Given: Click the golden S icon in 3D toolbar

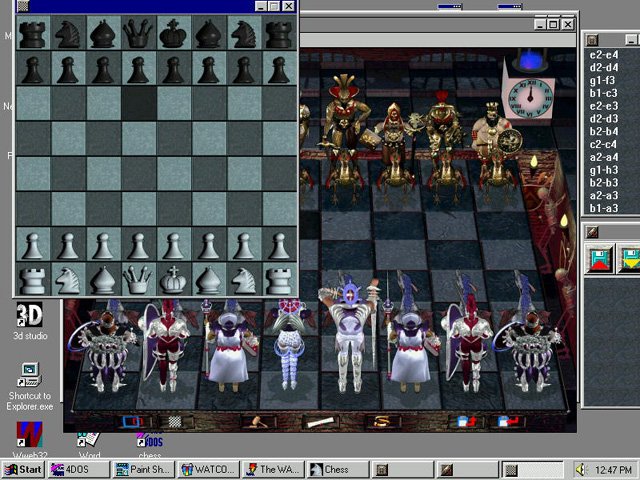Looking at the screenshot, I should click(x=381, y=421).
